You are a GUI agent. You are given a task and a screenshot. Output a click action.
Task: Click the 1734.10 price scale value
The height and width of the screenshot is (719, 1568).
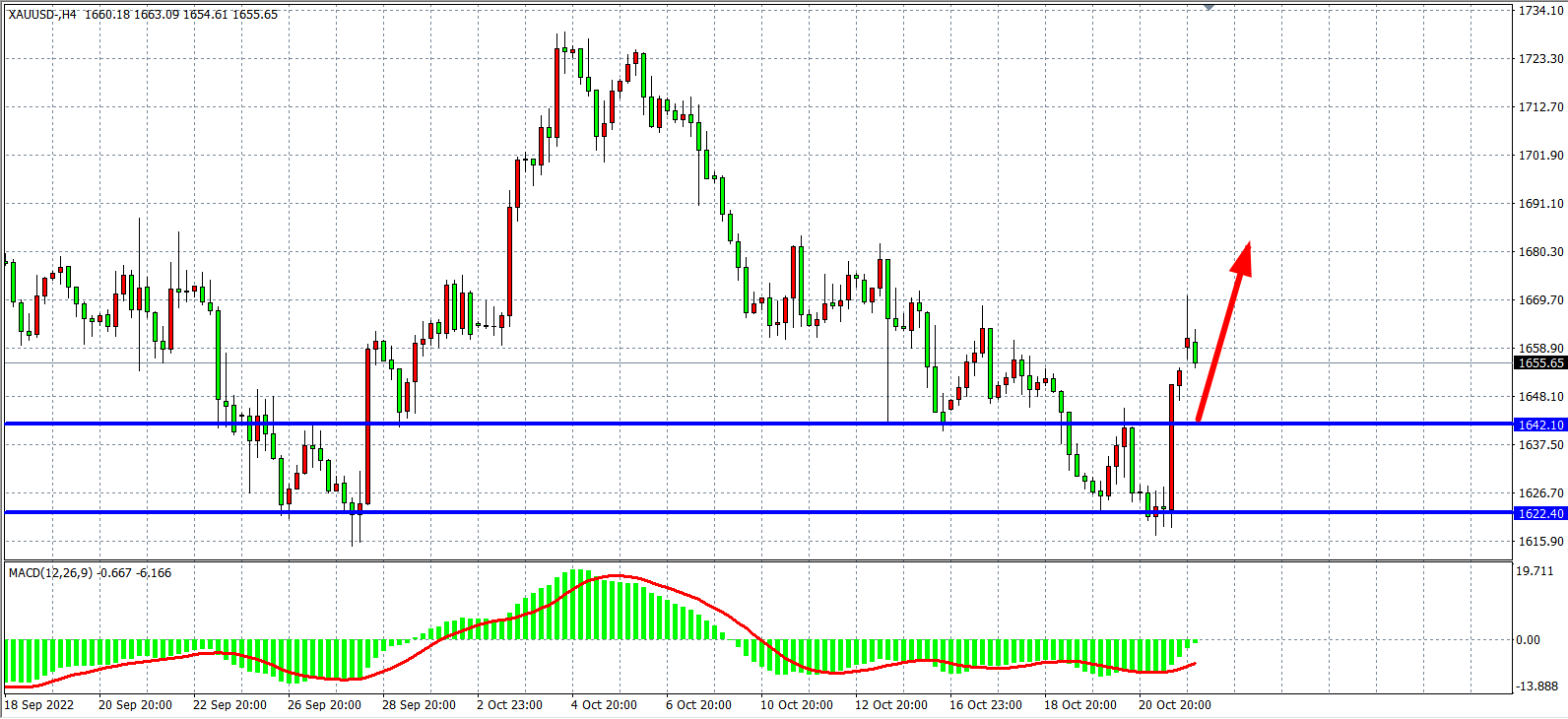[1540, 11]
